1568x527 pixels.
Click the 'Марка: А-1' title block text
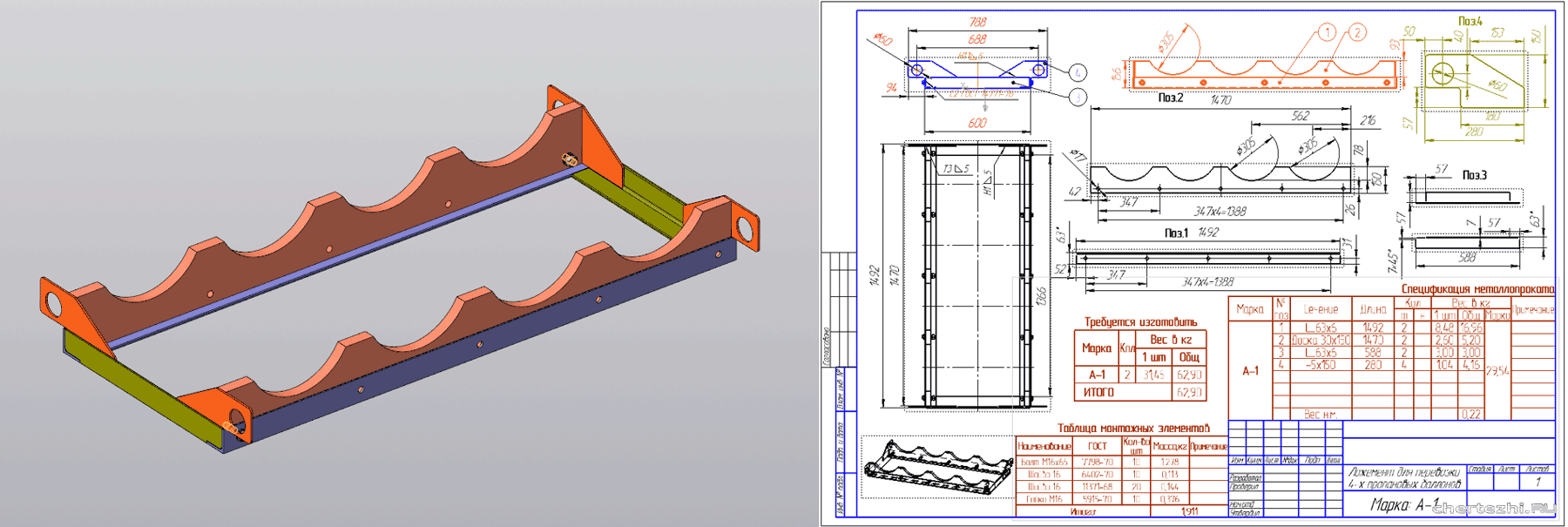(1404, 505)
